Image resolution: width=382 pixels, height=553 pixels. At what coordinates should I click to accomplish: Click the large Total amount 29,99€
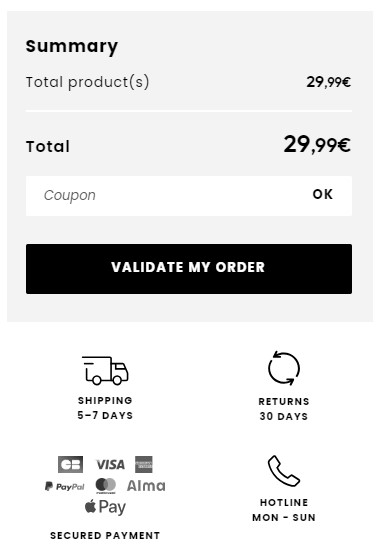click(317, 145)
